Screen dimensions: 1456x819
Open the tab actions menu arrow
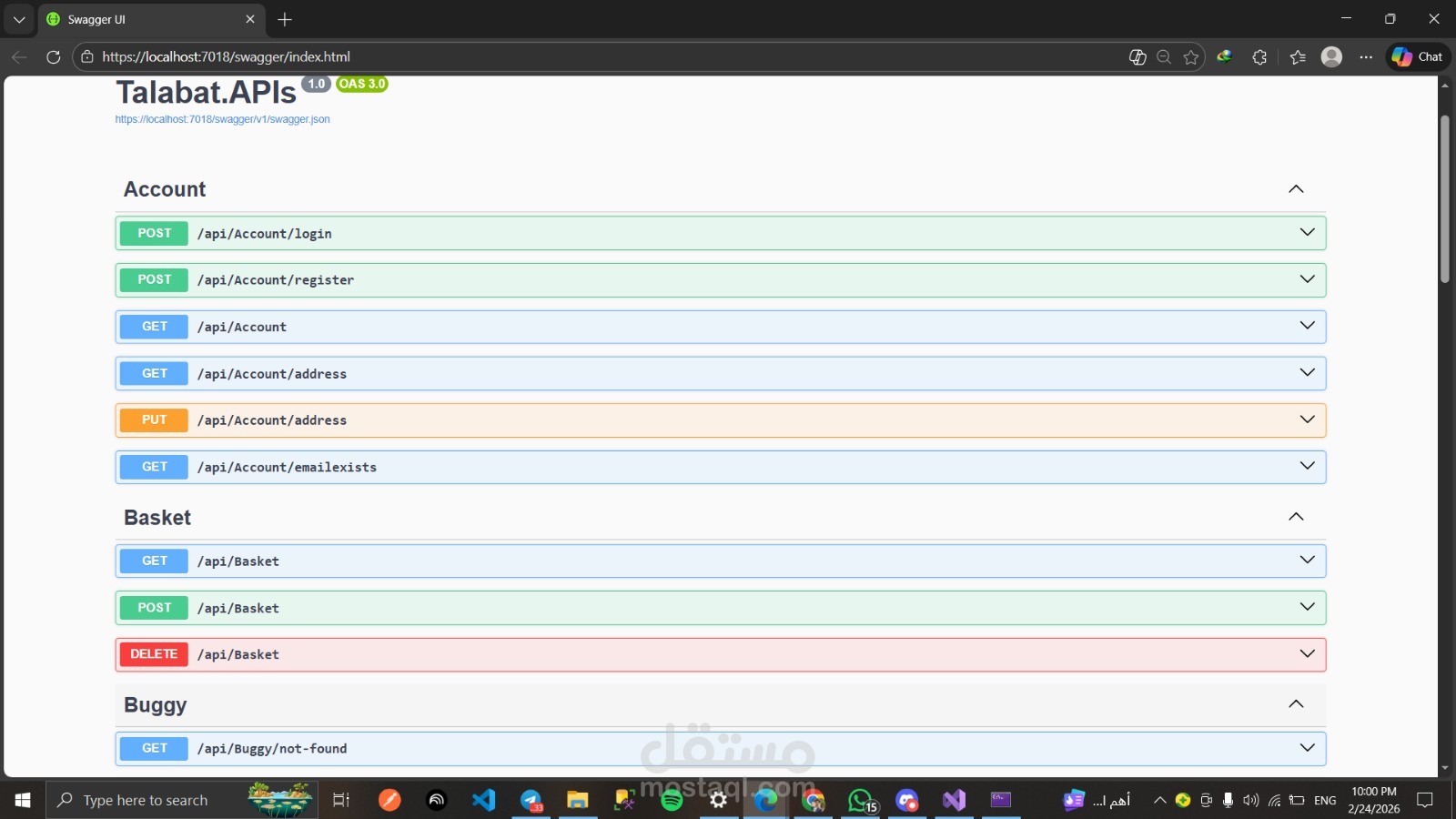click(19, 19)
